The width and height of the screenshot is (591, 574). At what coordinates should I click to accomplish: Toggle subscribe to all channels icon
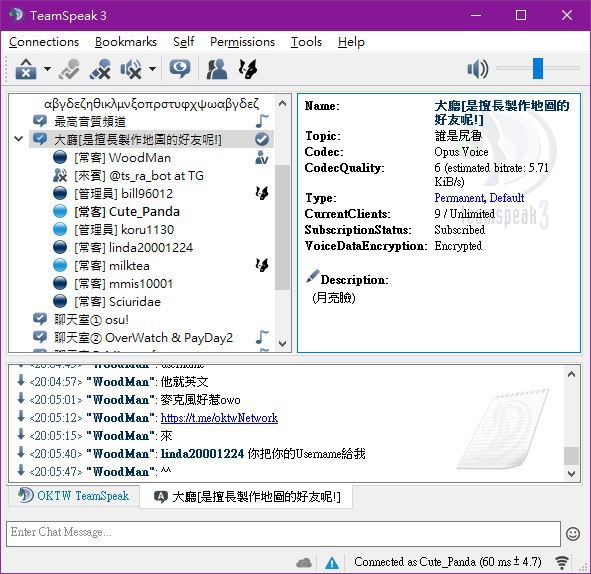click(x=180, y=69)
